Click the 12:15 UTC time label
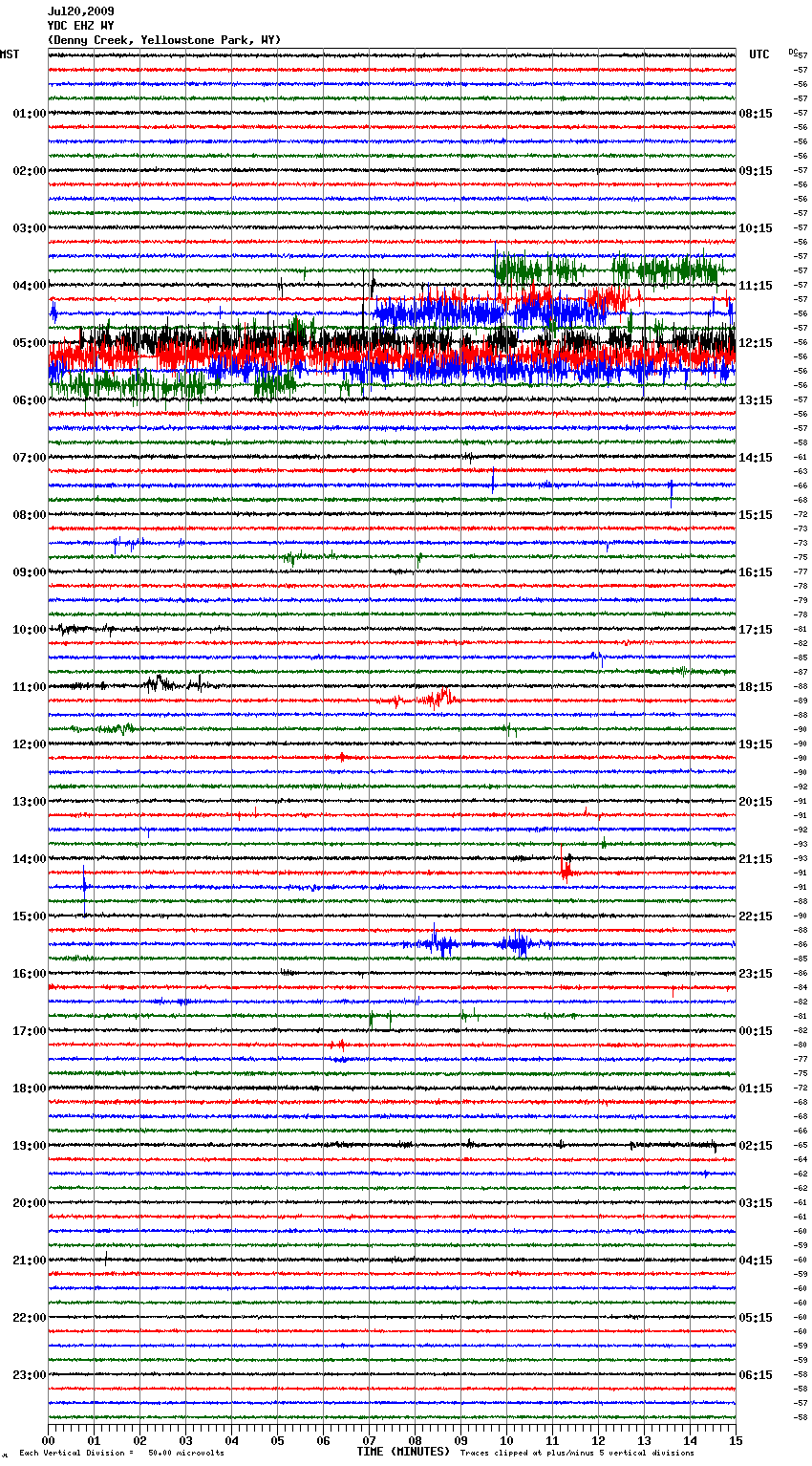This screenshot has height=1466, width=812. click(756, 343)
